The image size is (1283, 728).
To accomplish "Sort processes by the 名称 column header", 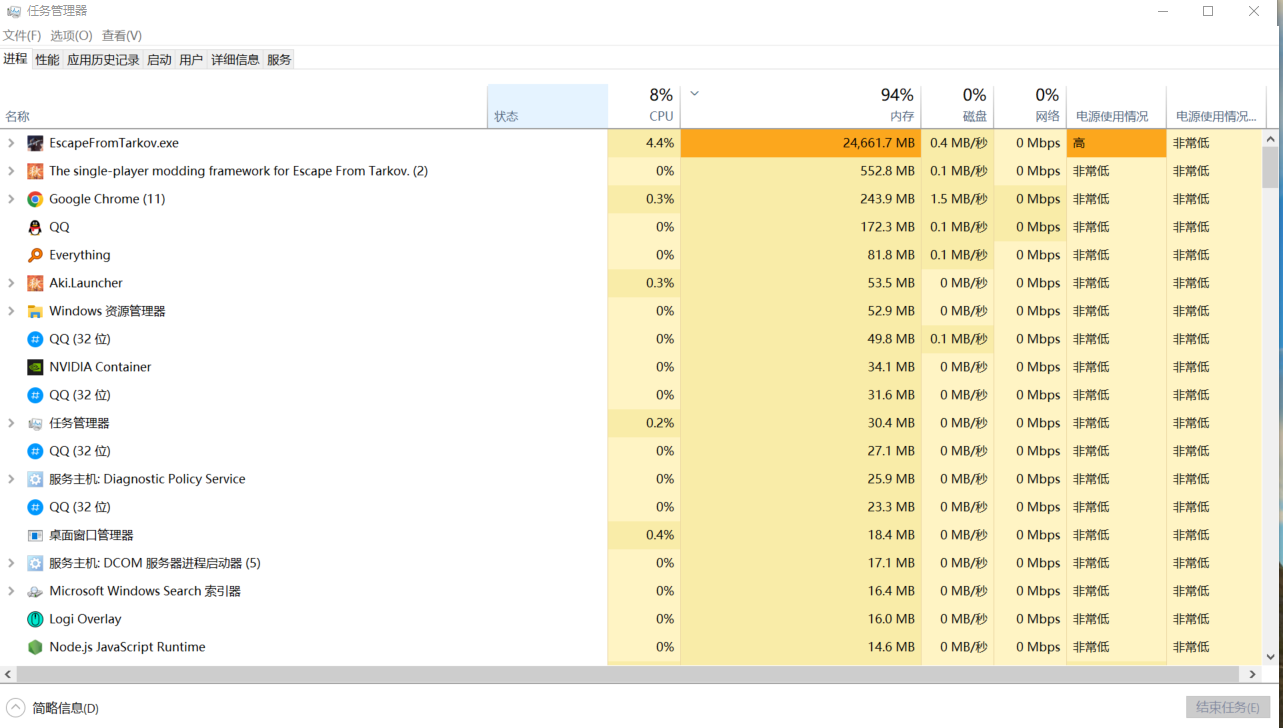I will pos(244,106).
